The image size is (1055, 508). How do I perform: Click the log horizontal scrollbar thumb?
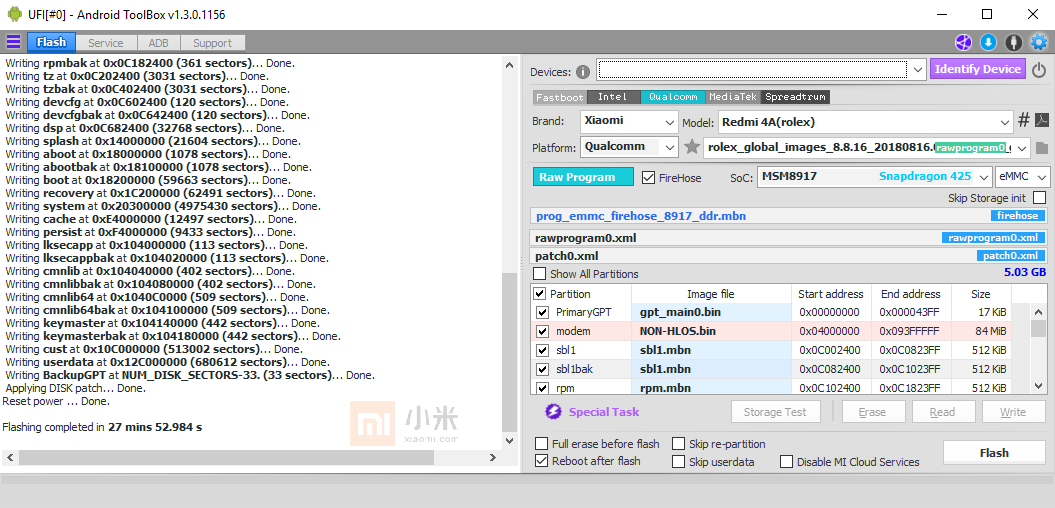point(227,458)
